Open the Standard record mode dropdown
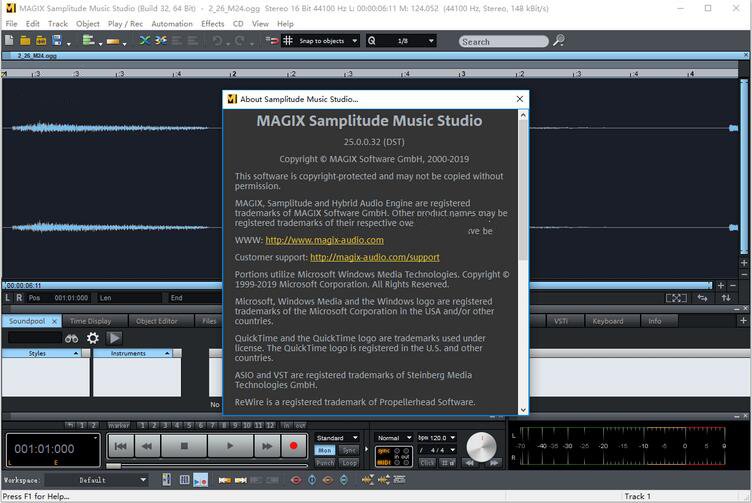The image size is (752, 503). pos(337,438)
